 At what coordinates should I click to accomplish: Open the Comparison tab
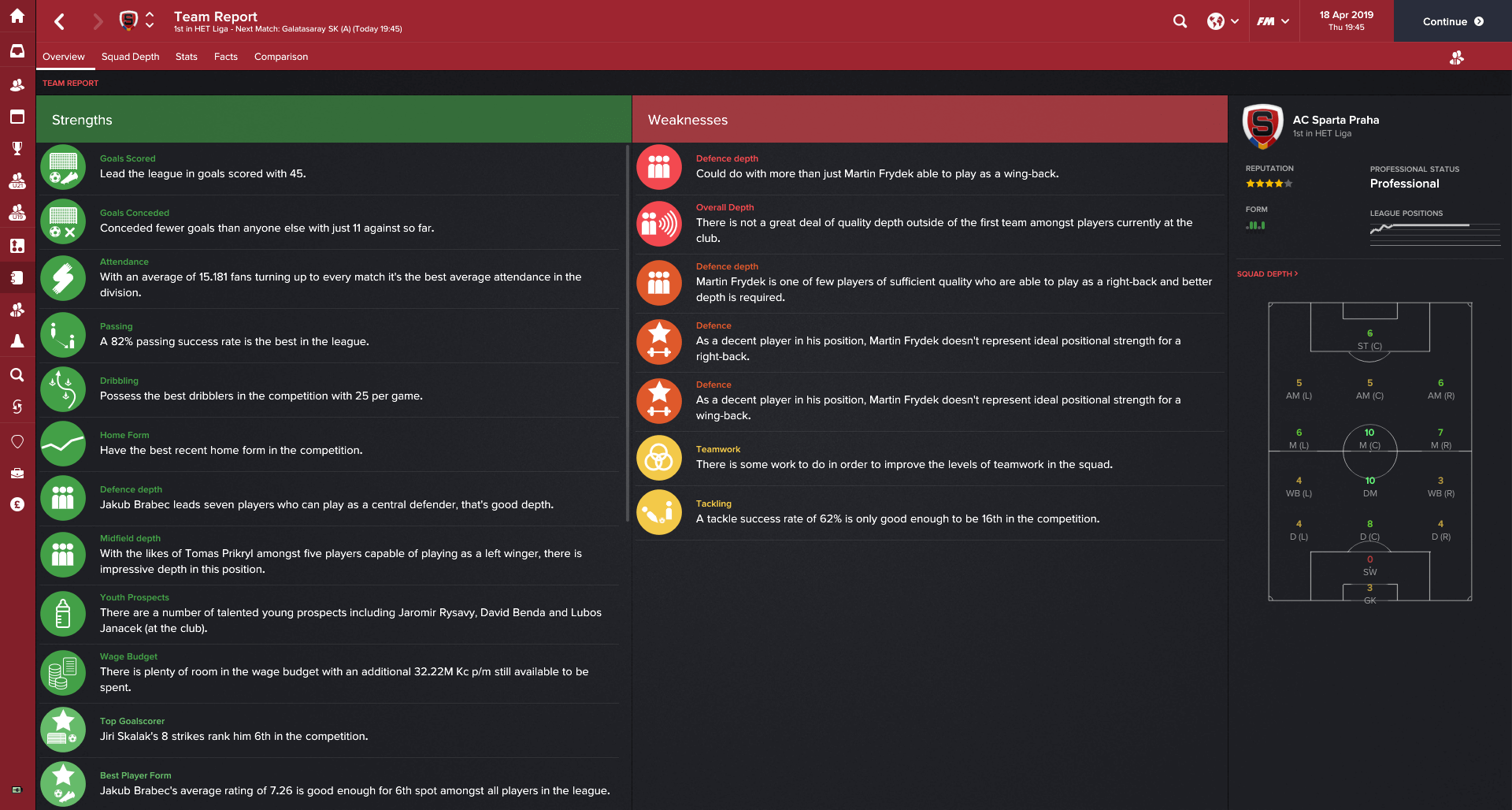pyautogui.click(x=281, y=57)
